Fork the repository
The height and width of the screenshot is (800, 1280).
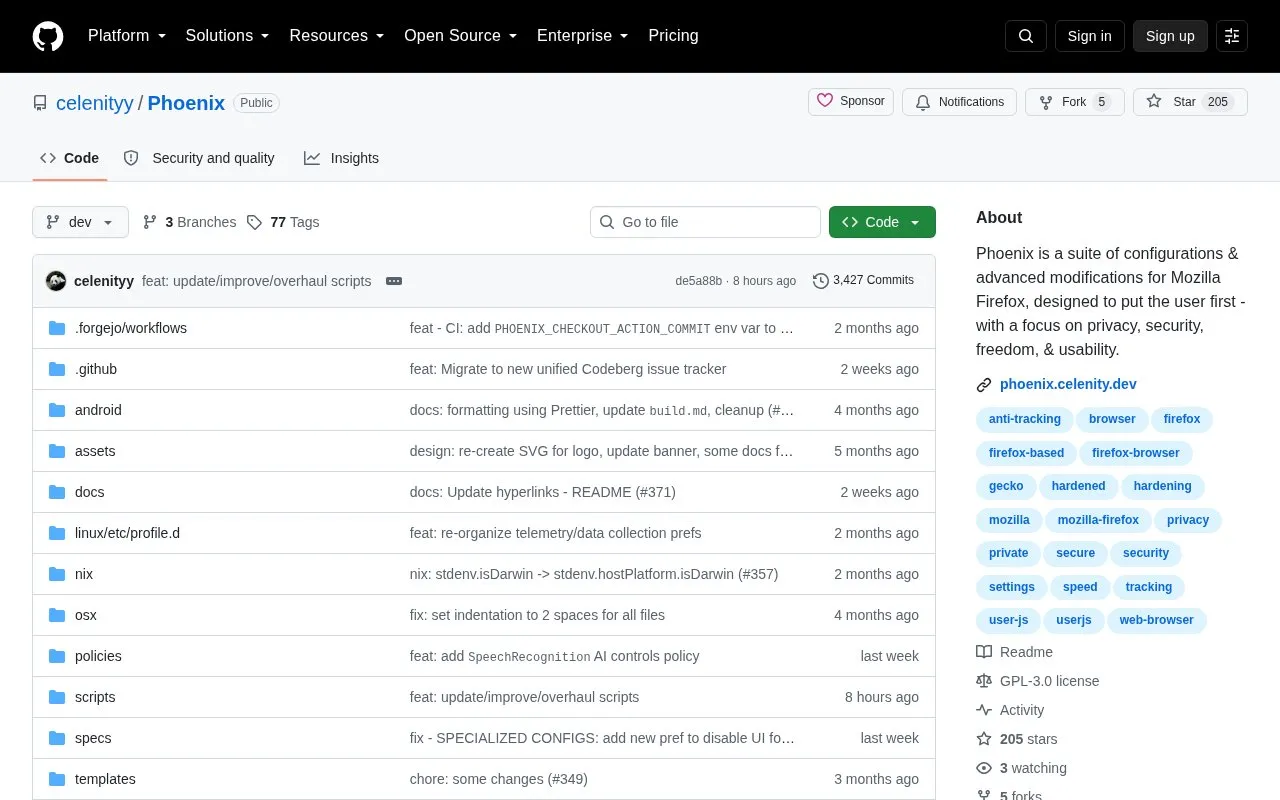pos(1075,102)
